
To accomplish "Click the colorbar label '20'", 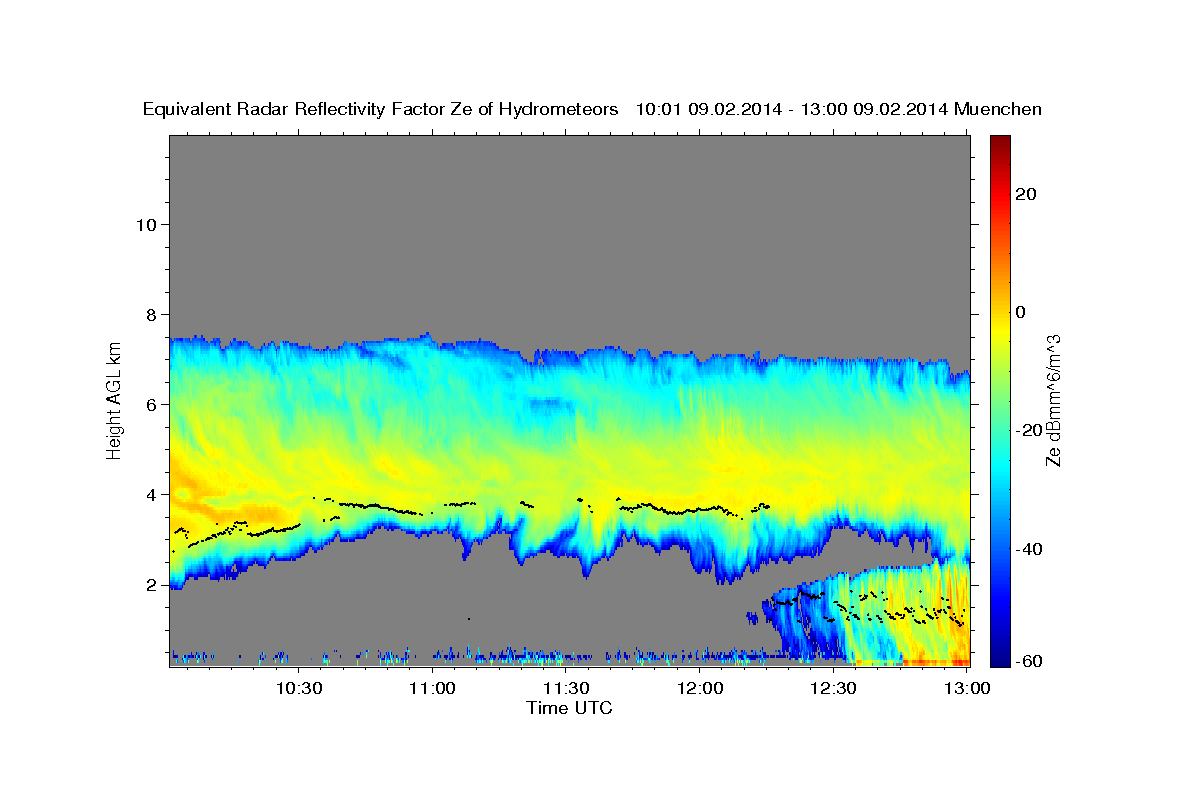I will pyautogui.click(x=1026, y=194).
